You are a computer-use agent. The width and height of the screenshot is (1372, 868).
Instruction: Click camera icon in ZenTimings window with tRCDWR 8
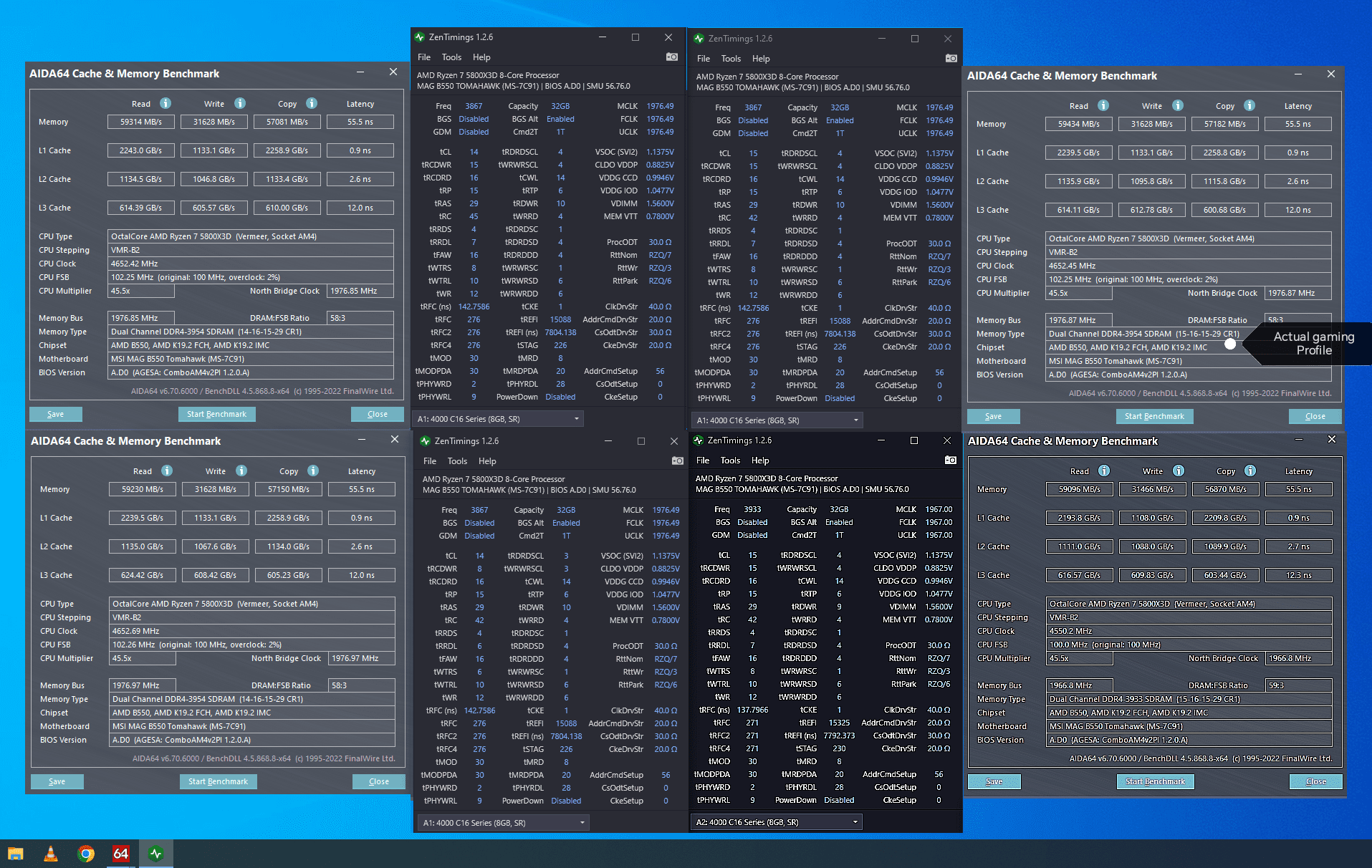(678, 460)
